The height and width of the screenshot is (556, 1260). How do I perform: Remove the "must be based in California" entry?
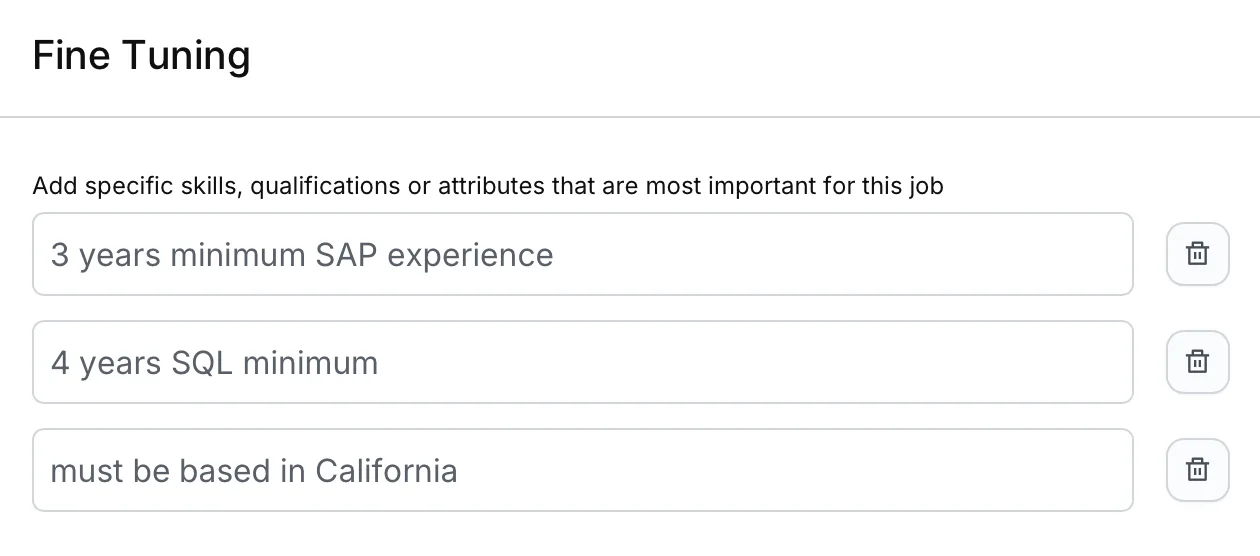pyautogui.click(x=1197, y=470)
